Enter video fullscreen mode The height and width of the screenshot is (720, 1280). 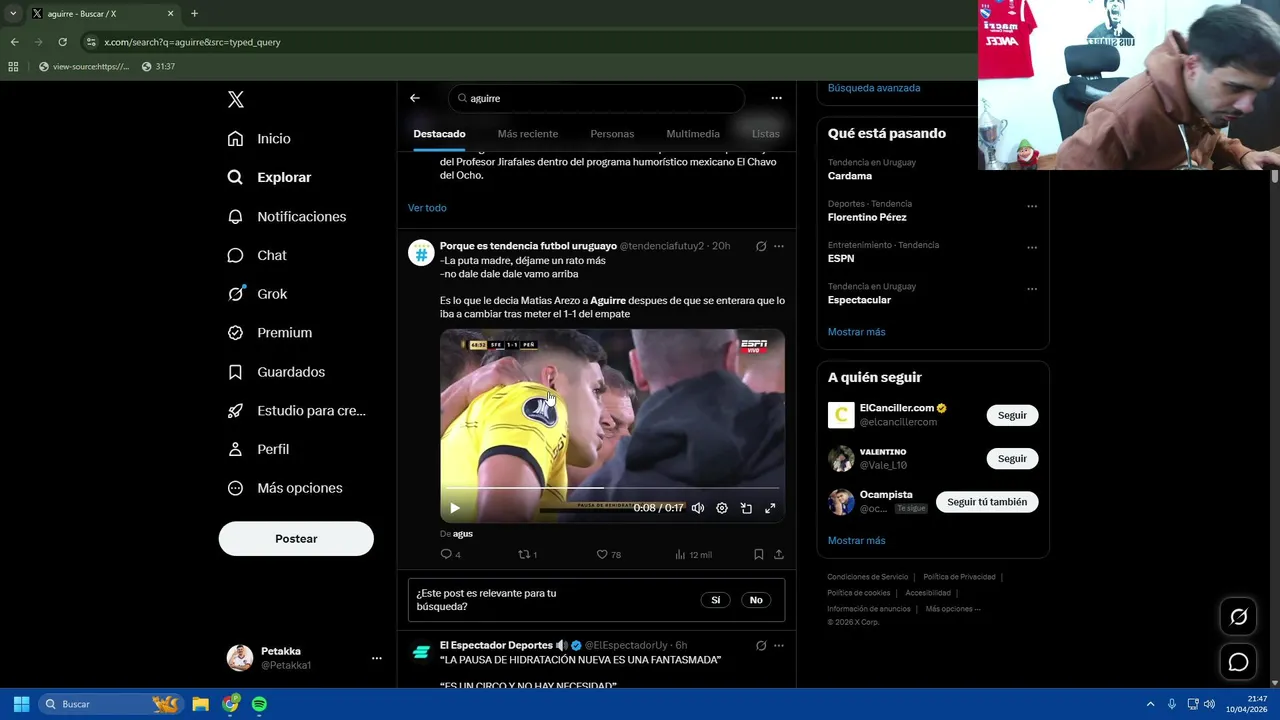point(770,508)
